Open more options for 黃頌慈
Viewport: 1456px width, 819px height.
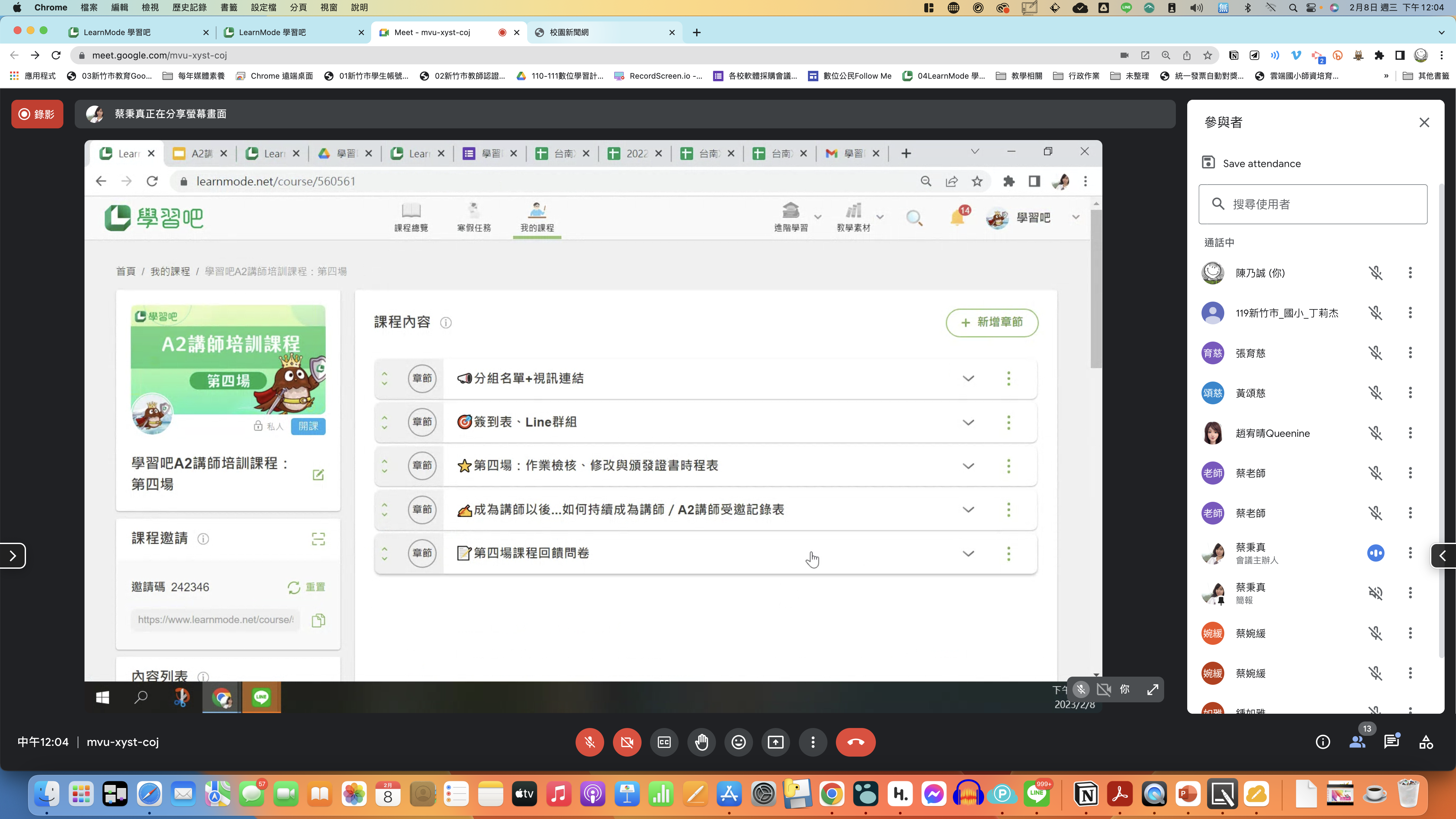(x=1410, y=393)
